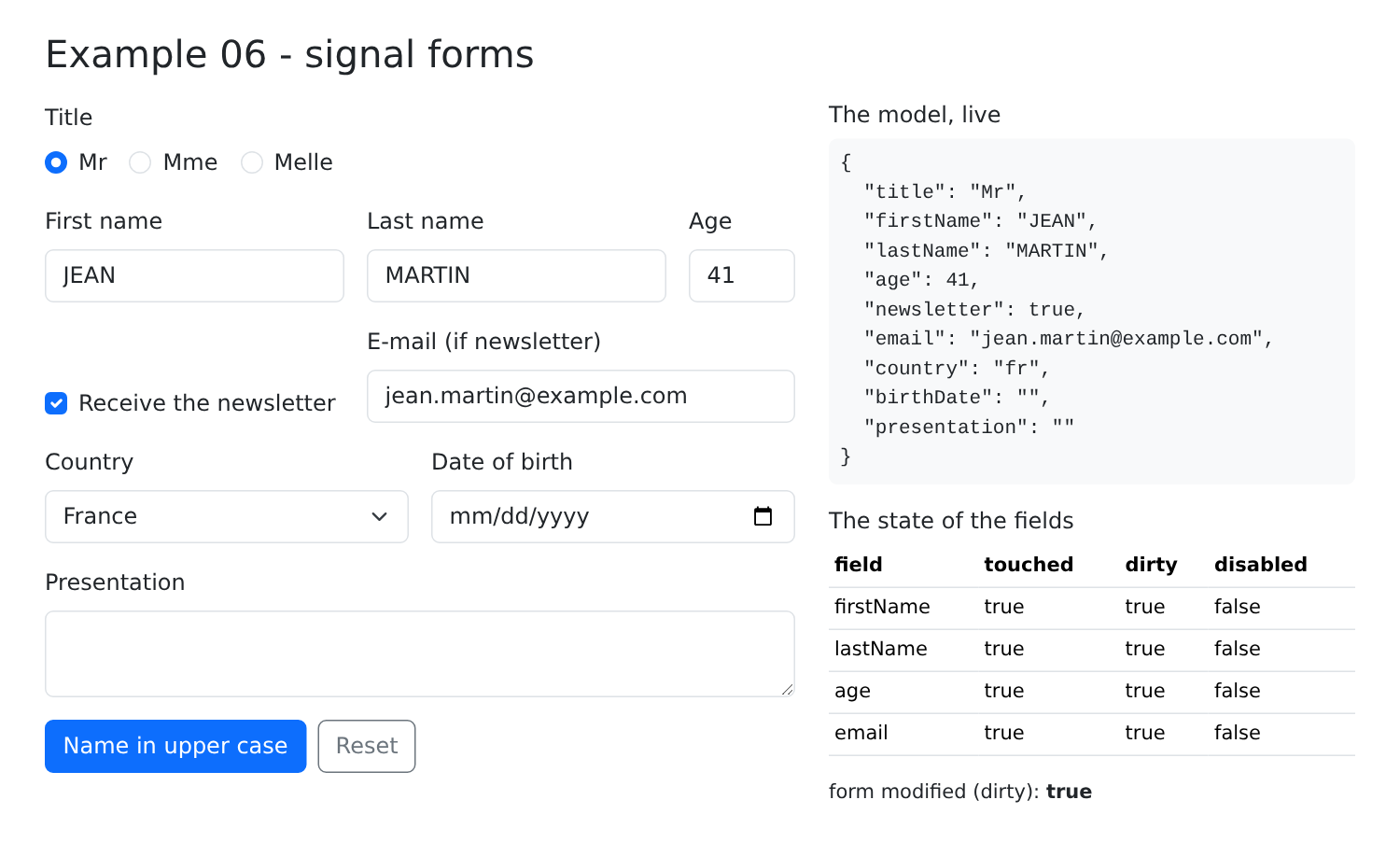The image size is (1400, 842).
Task: Click the 'field' column header
Action: coord(859,565)
